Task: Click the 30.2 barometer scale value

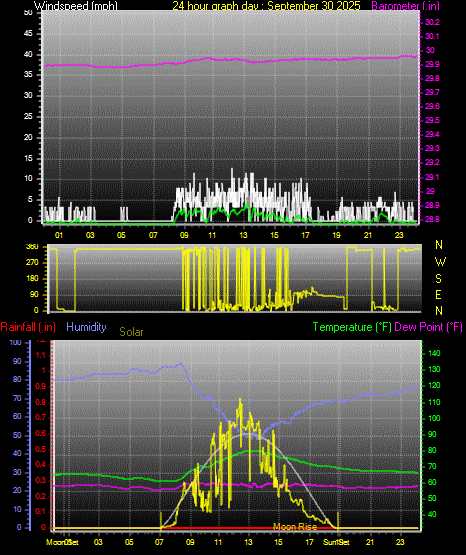Action: pos(432,22)
